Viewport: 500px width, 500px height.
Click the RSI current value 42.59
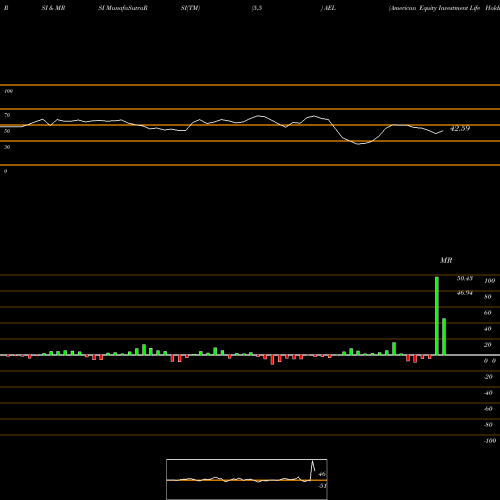coord(460,128)
